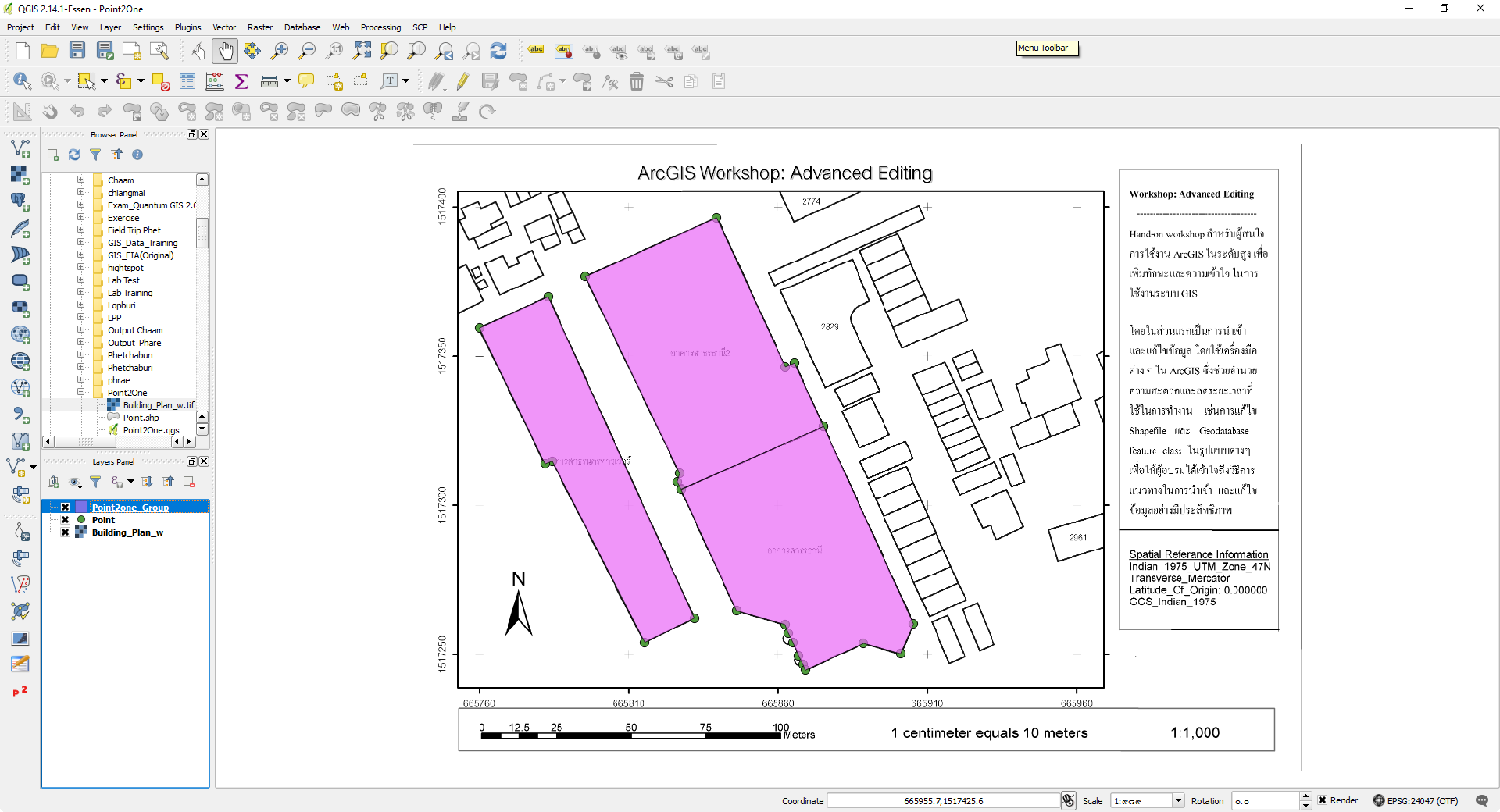Click the Delete Selected trash icon

(637, 81)
